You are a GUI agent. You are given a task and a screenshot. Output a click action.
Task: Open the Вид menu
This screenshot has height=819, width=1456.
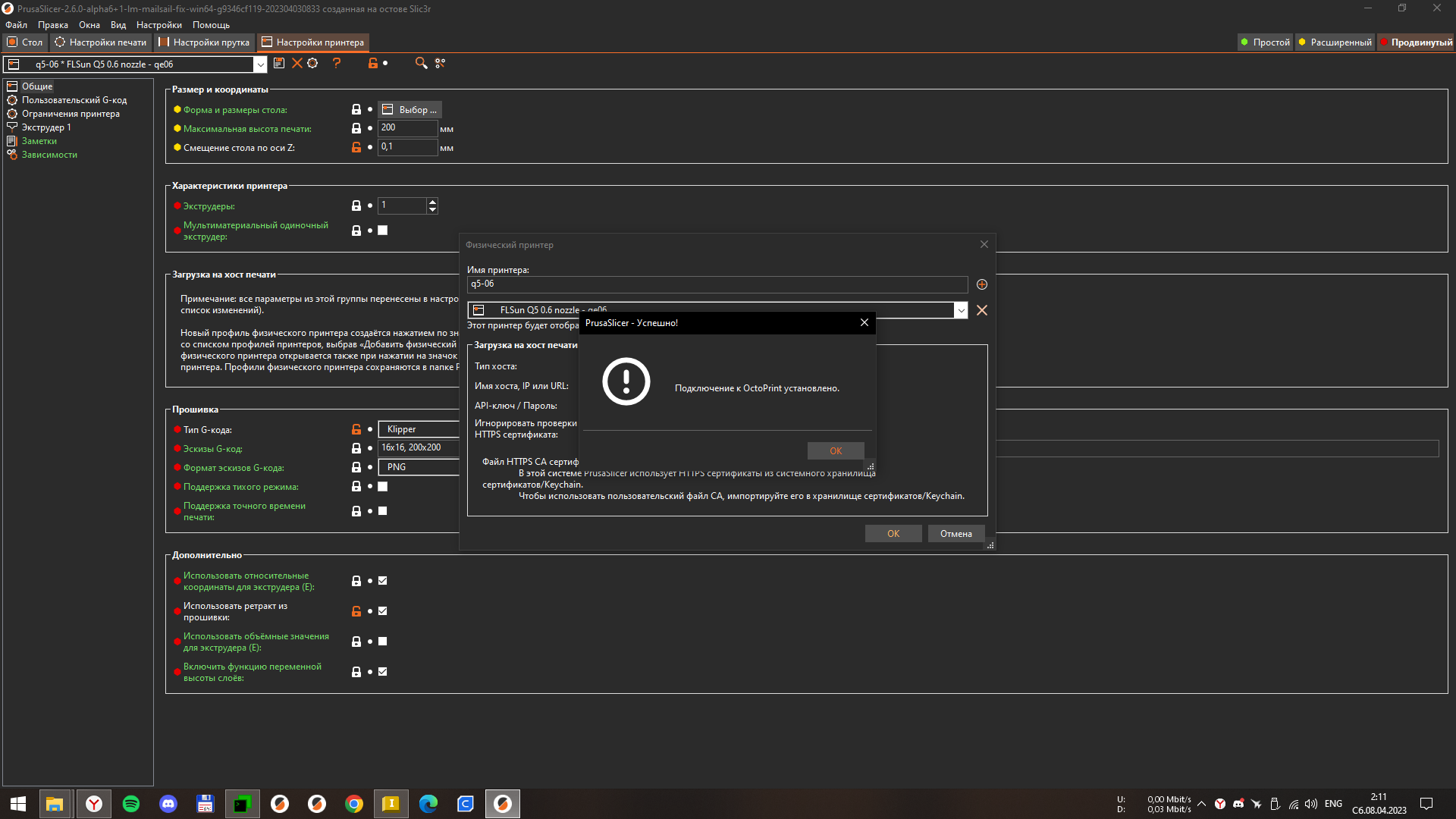(118, 25)
